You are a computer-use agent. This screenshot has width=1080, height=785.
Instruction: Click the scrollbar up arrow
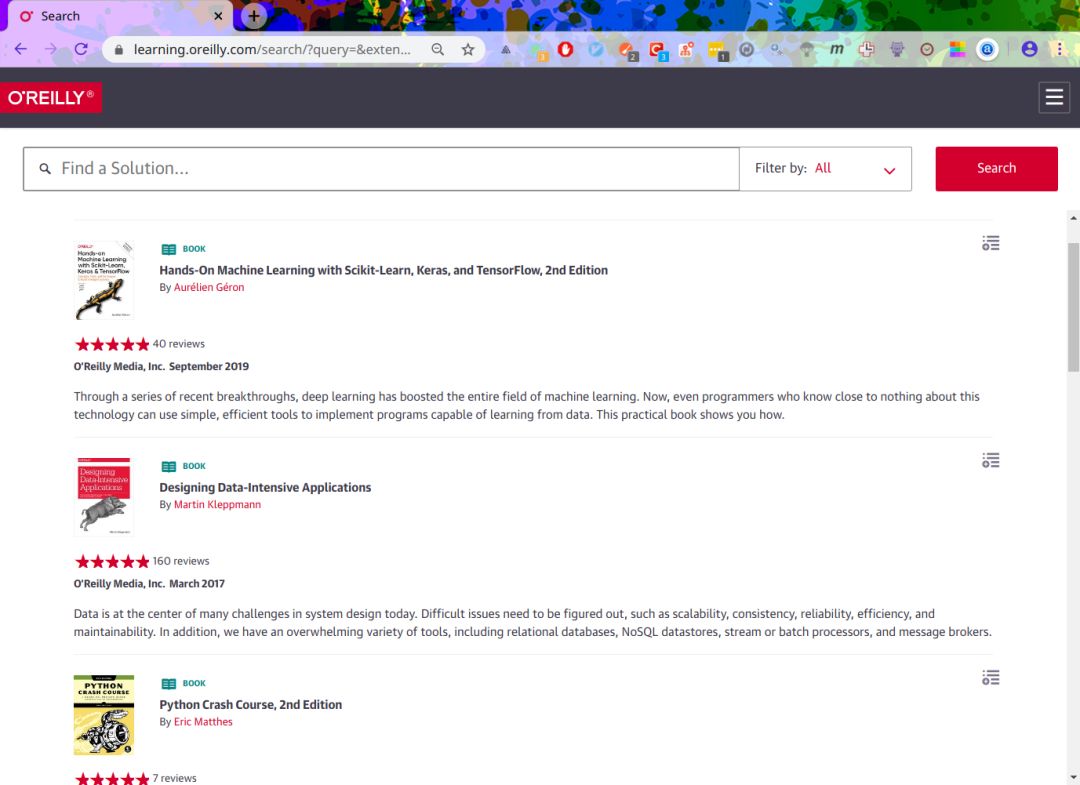pos(1073,218)
